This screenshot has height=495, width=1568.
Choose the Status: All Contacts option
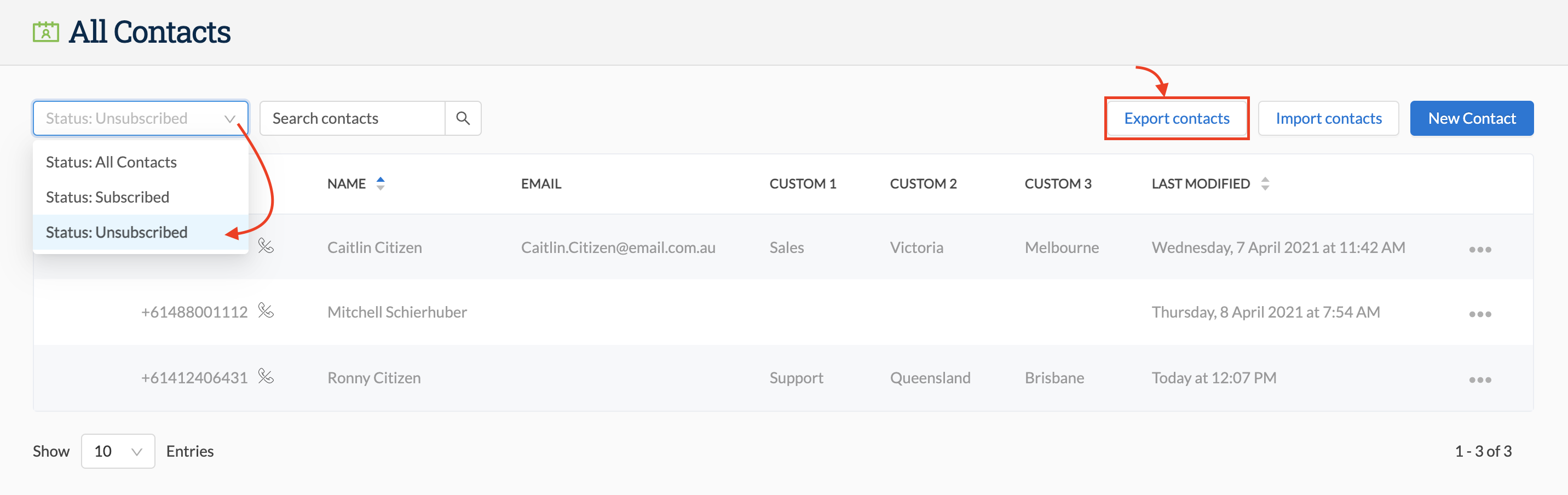click(111, 162)
